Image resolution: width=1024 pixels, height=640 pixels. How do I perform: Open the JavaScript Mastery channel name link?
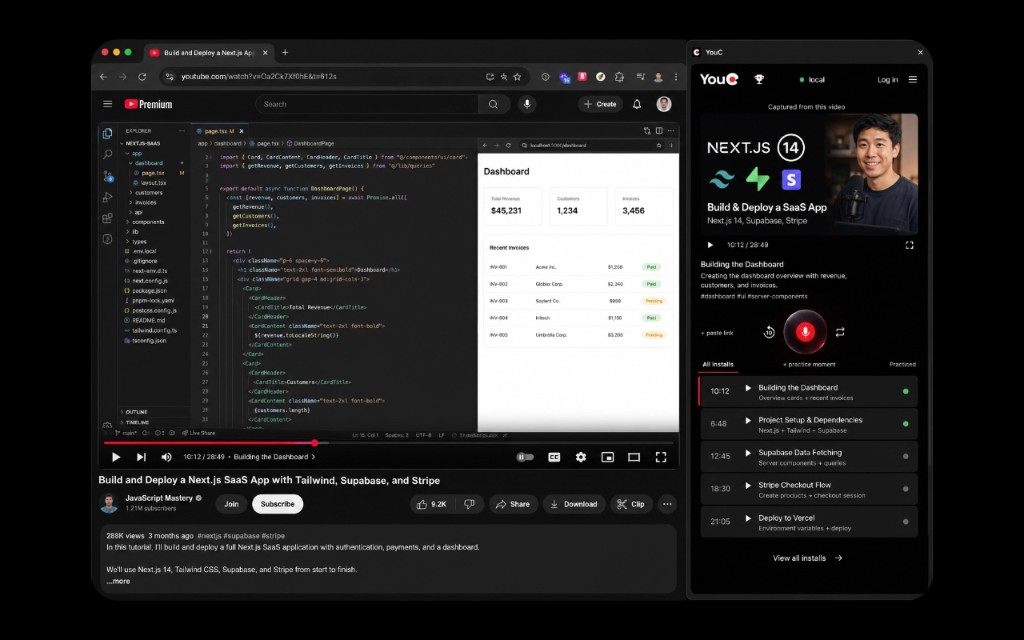(x=159, y=498)
